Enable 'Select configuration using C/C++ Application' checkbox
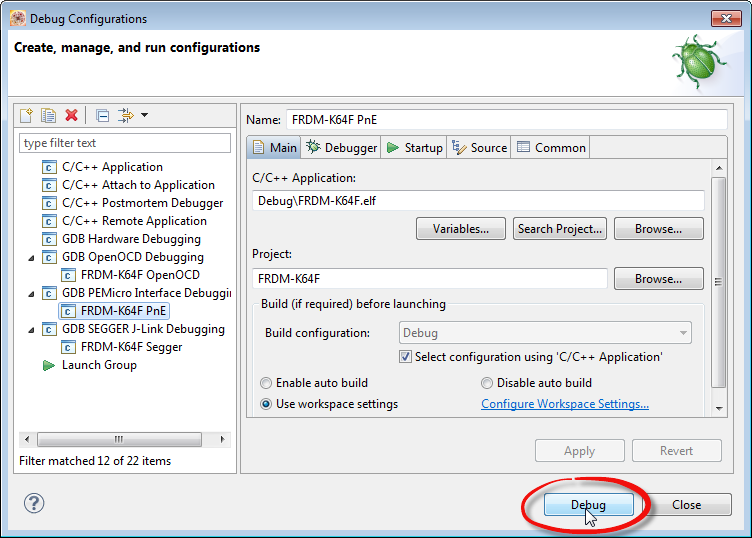Screen dimensions: 752x538 (406, 357)
